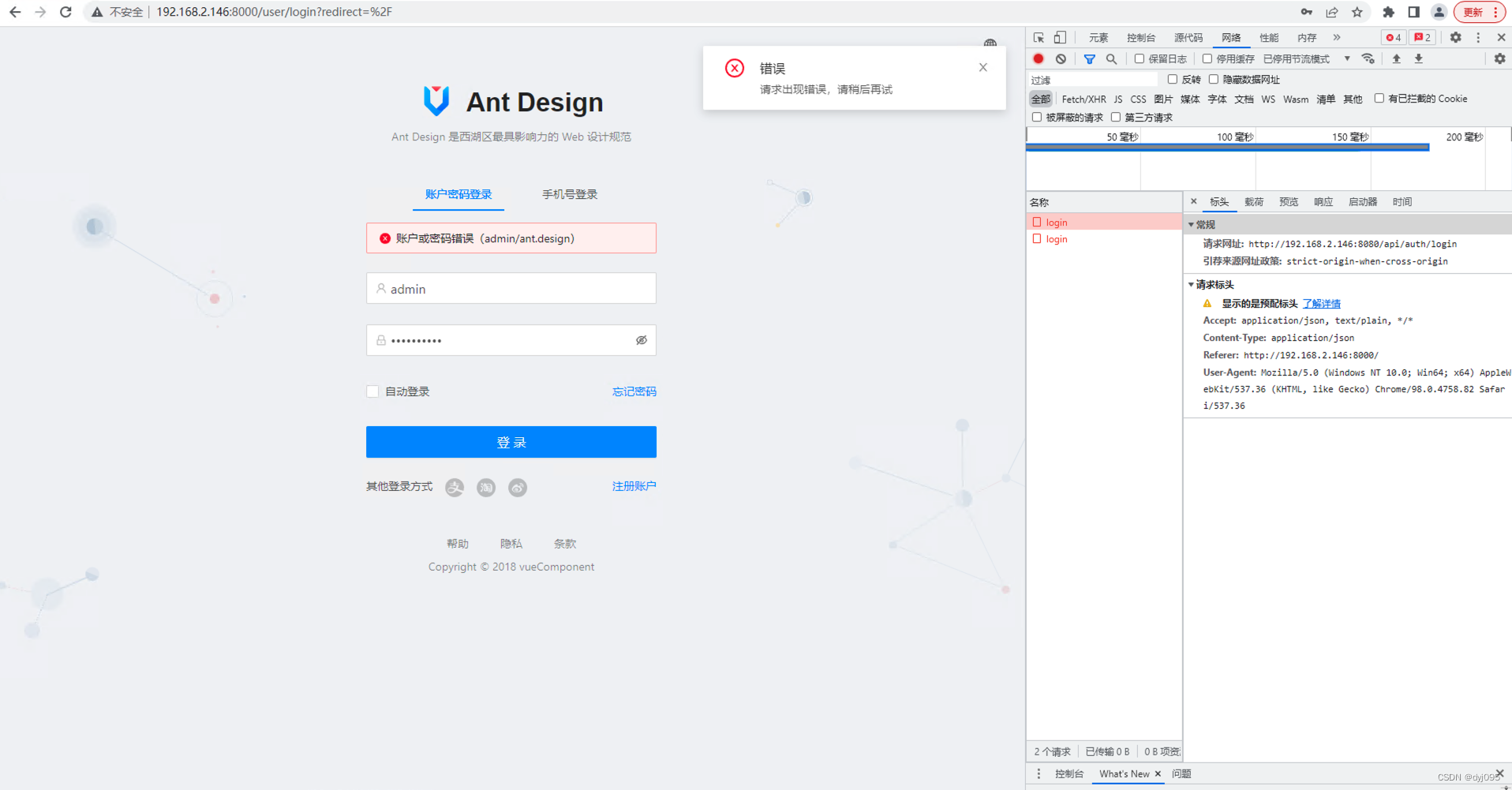Open the 源代码 DevTools tab
The height and width of the screenshot is (790, 1512).
(x=1188, y=37)
